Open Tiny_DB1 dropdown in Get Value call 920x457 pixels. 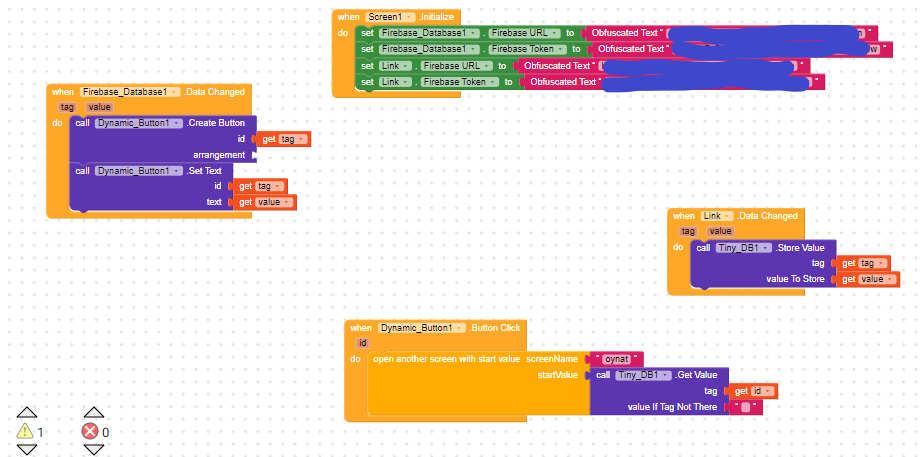(x=643, y=375)
